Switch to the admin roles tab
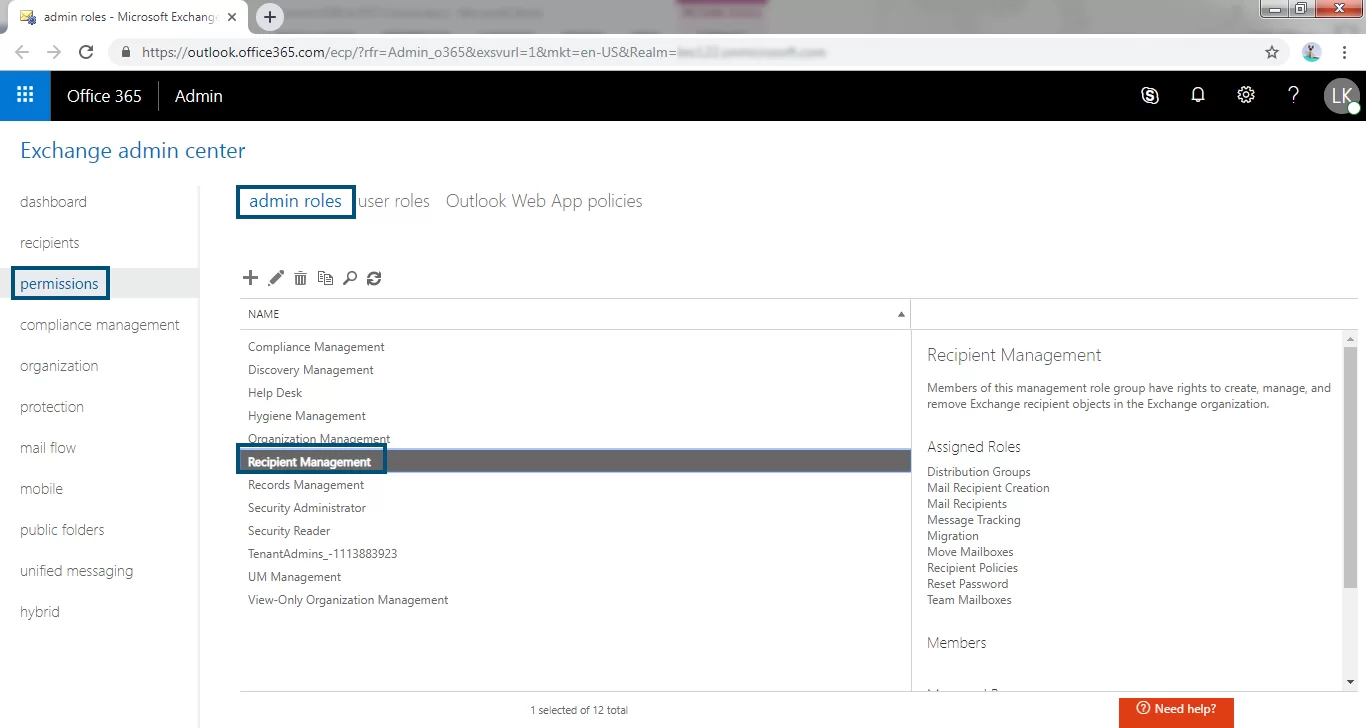The width and height of the screenshot is (1366, 728). [295, 201]
